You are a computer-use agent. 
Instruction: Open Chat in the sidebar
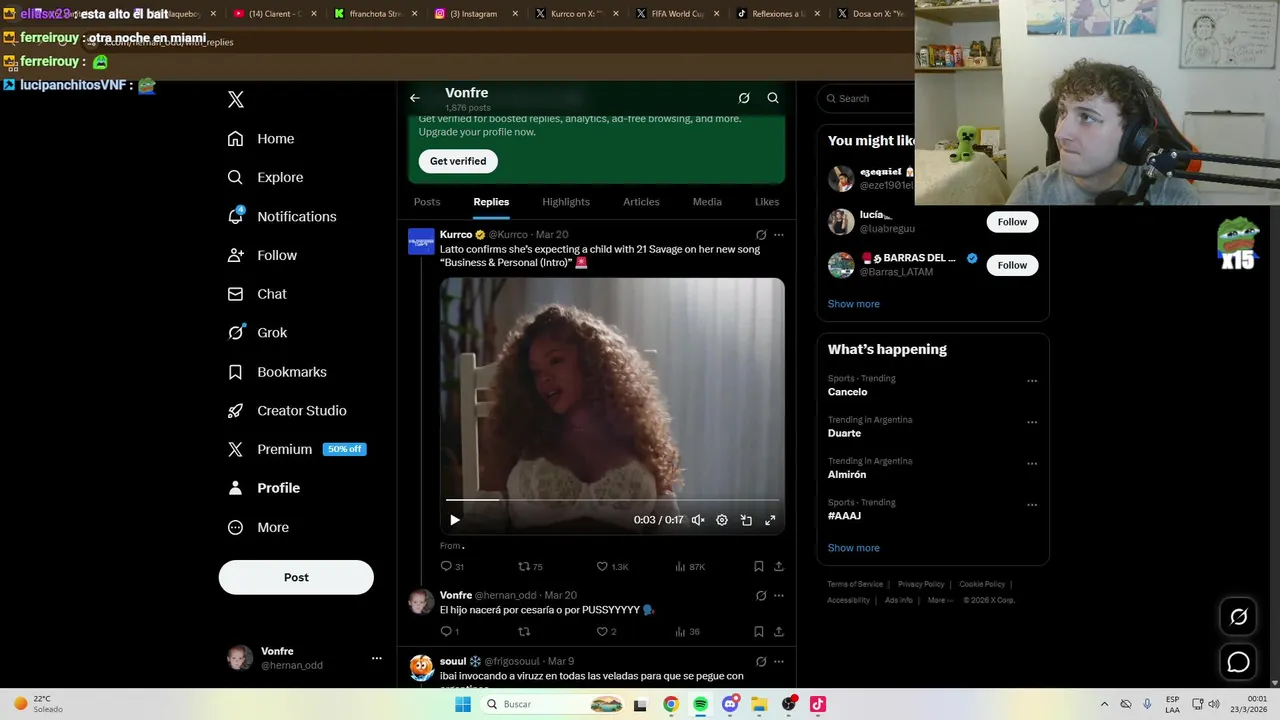coord(257,294)
